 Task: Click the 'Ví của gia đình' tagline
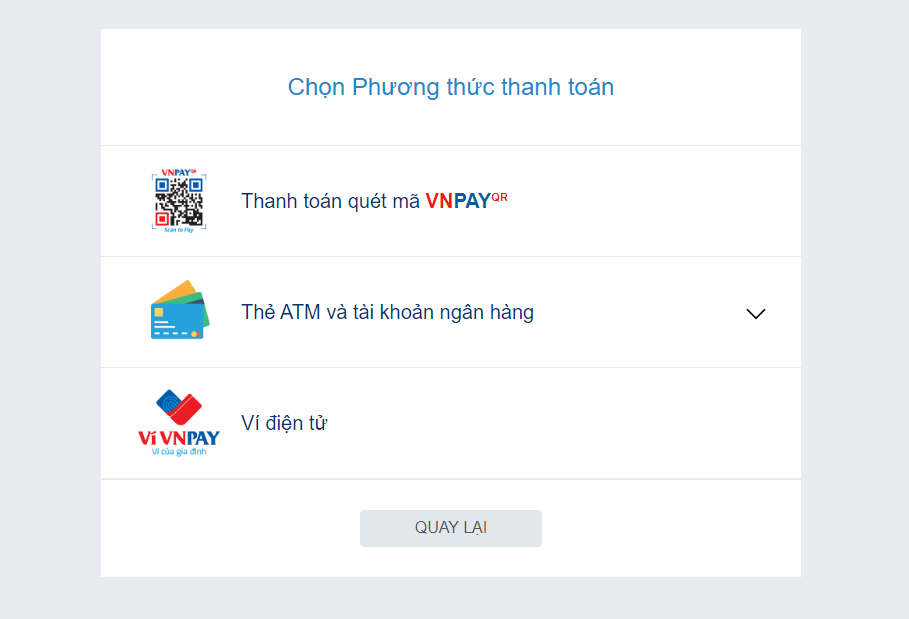(179, 451)
